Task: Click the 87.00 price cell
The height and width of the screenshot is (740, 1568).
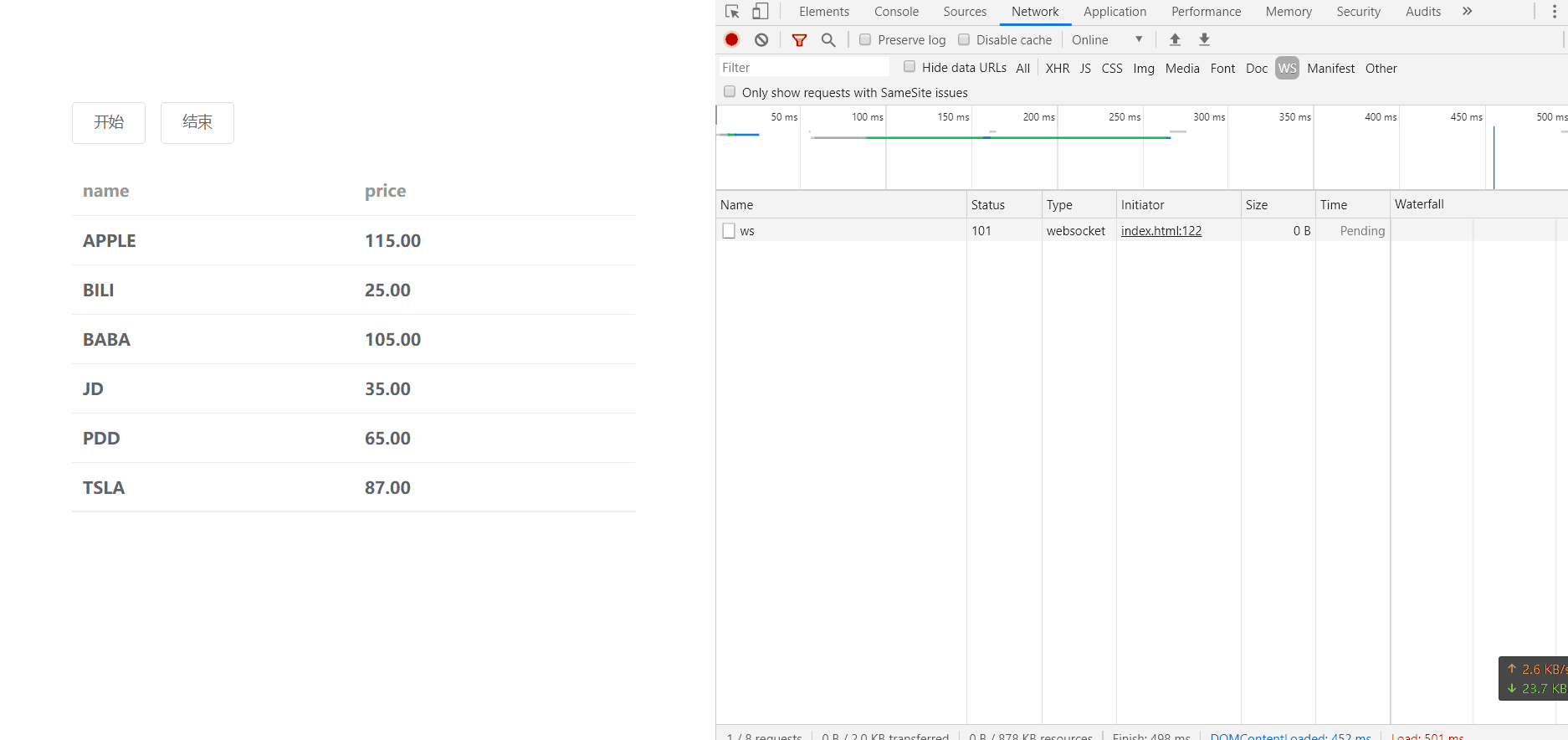Action: pos(388,488)
